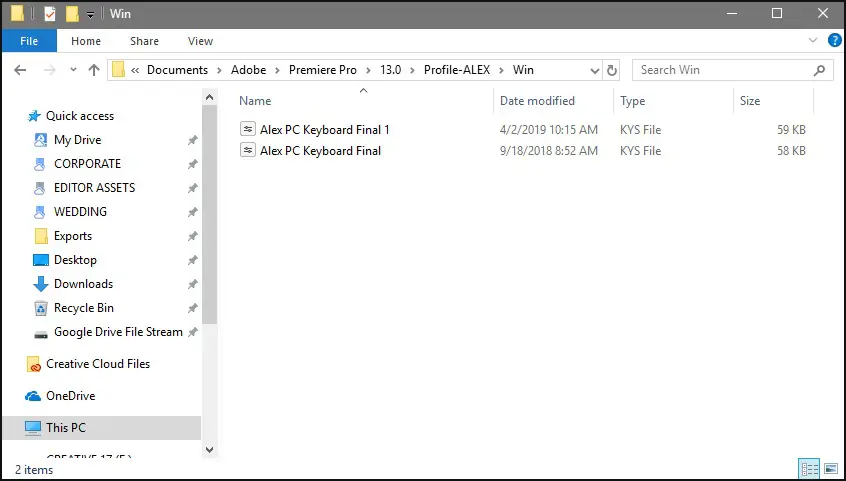Open Desktop in the navigation pane

[75, 260]
